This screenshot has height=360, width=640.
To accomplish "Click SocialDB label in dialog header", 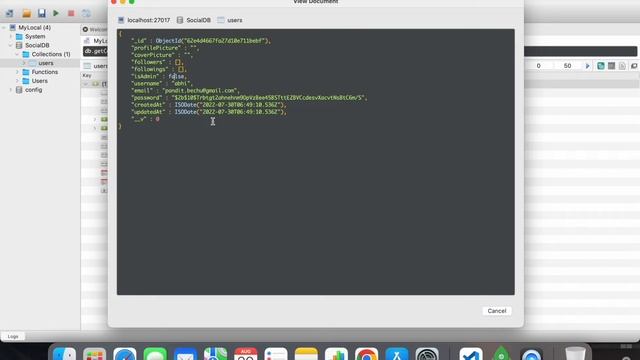I will point(198,20).
